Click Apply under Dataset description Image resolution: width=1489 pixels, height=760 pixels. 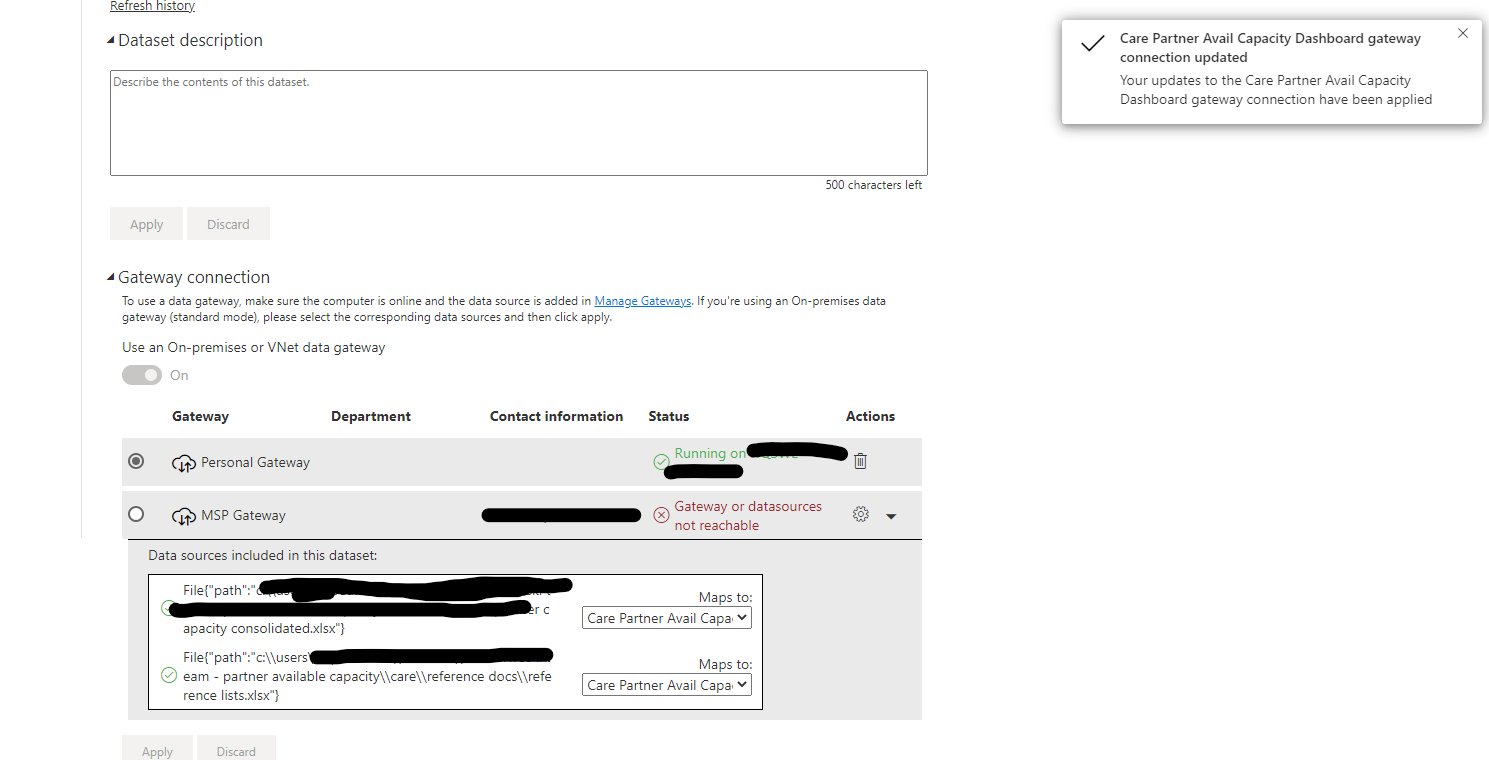[146, 224]
